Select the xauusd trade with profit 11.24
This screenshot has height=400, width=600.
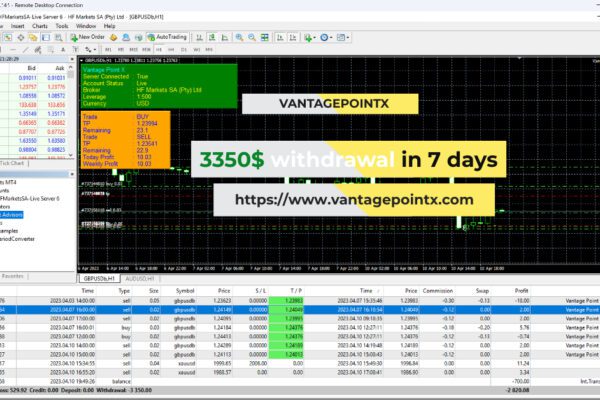300,363
